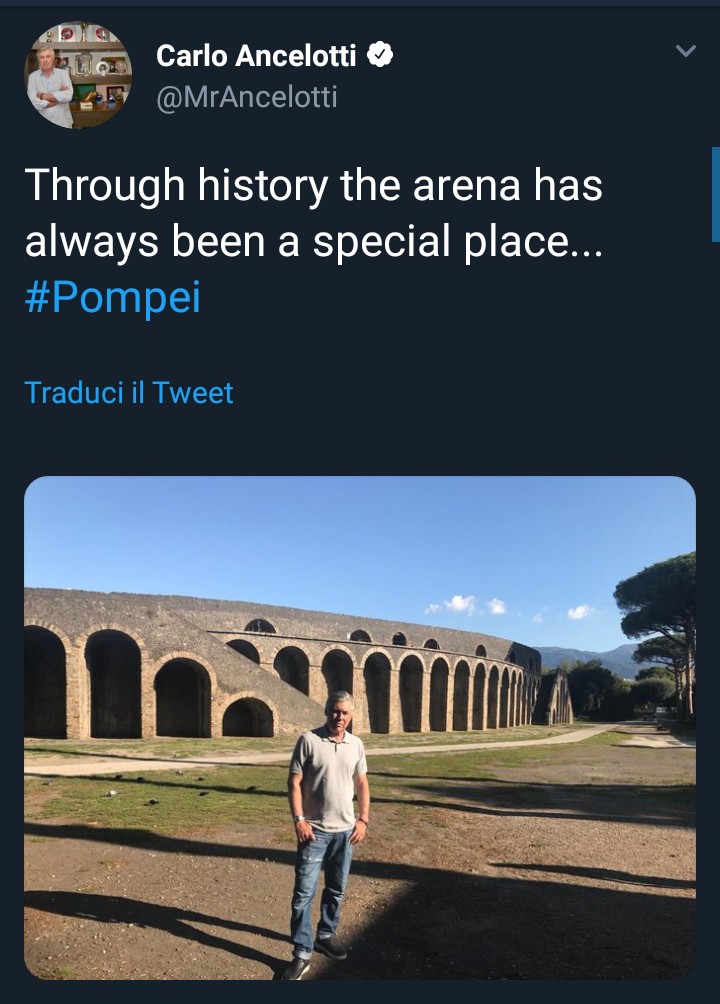This screenshot has height=1004, width=720.
Task: Click the man standing in the photo
Action: (x=326, y=820)
